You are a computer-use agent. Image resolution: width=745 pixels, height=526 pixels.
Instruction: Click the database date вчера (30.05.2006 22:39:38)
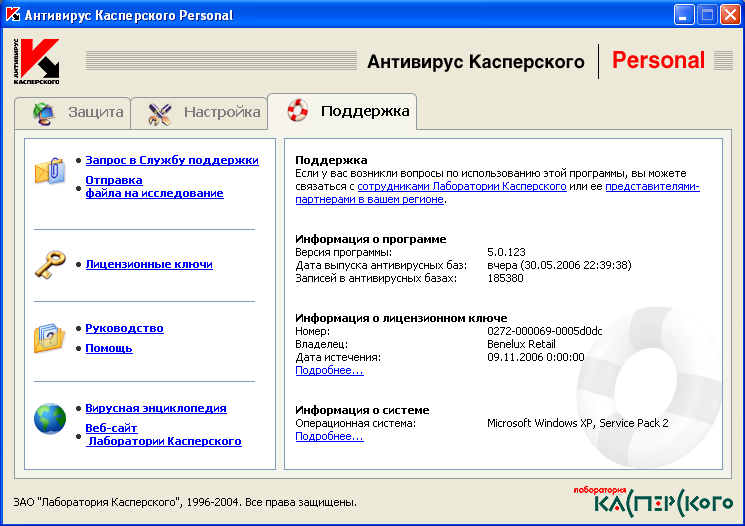pyautogui.click(x=559, y=265)
